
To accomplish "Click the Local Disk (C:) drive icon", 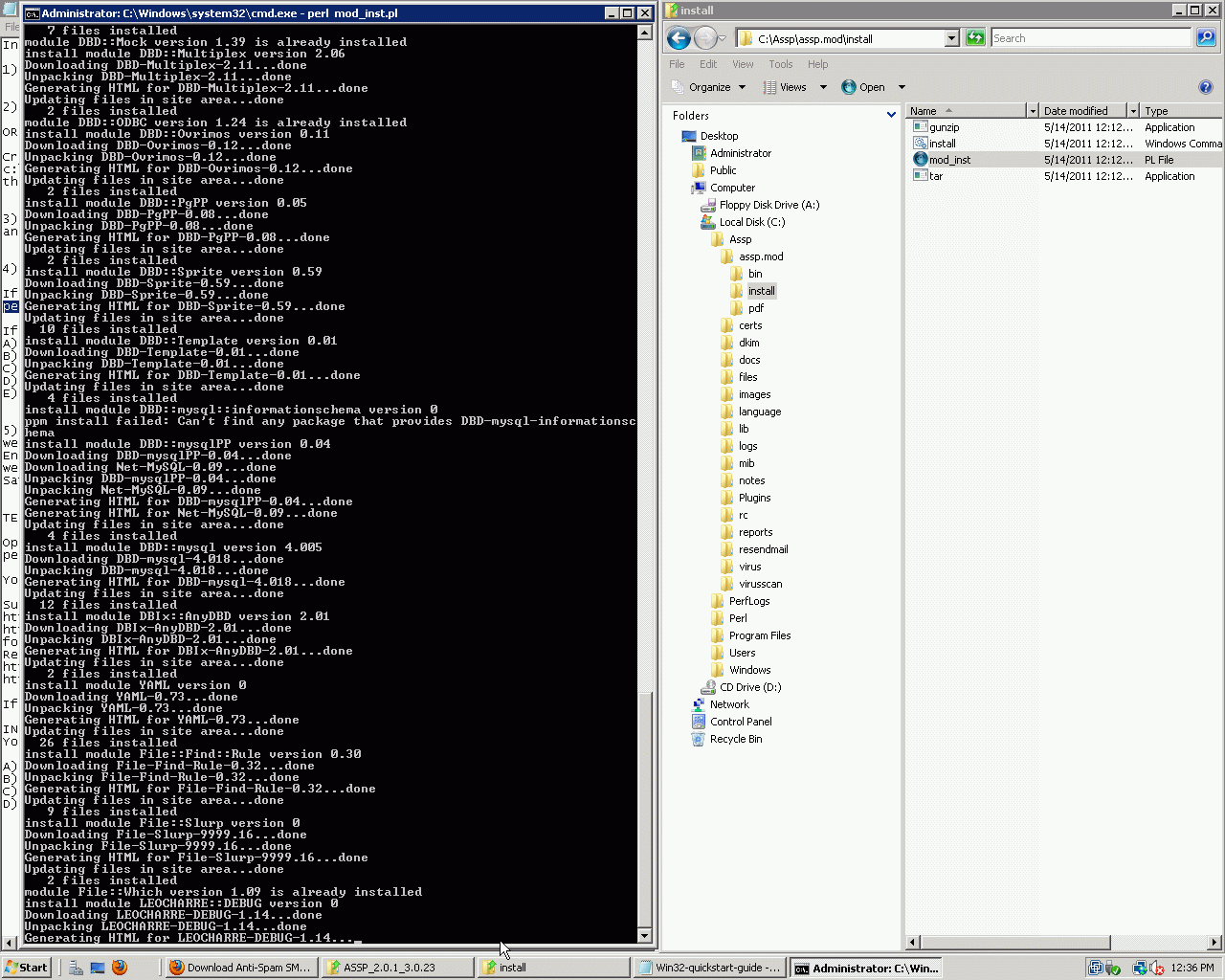I will tap(708, 222).
